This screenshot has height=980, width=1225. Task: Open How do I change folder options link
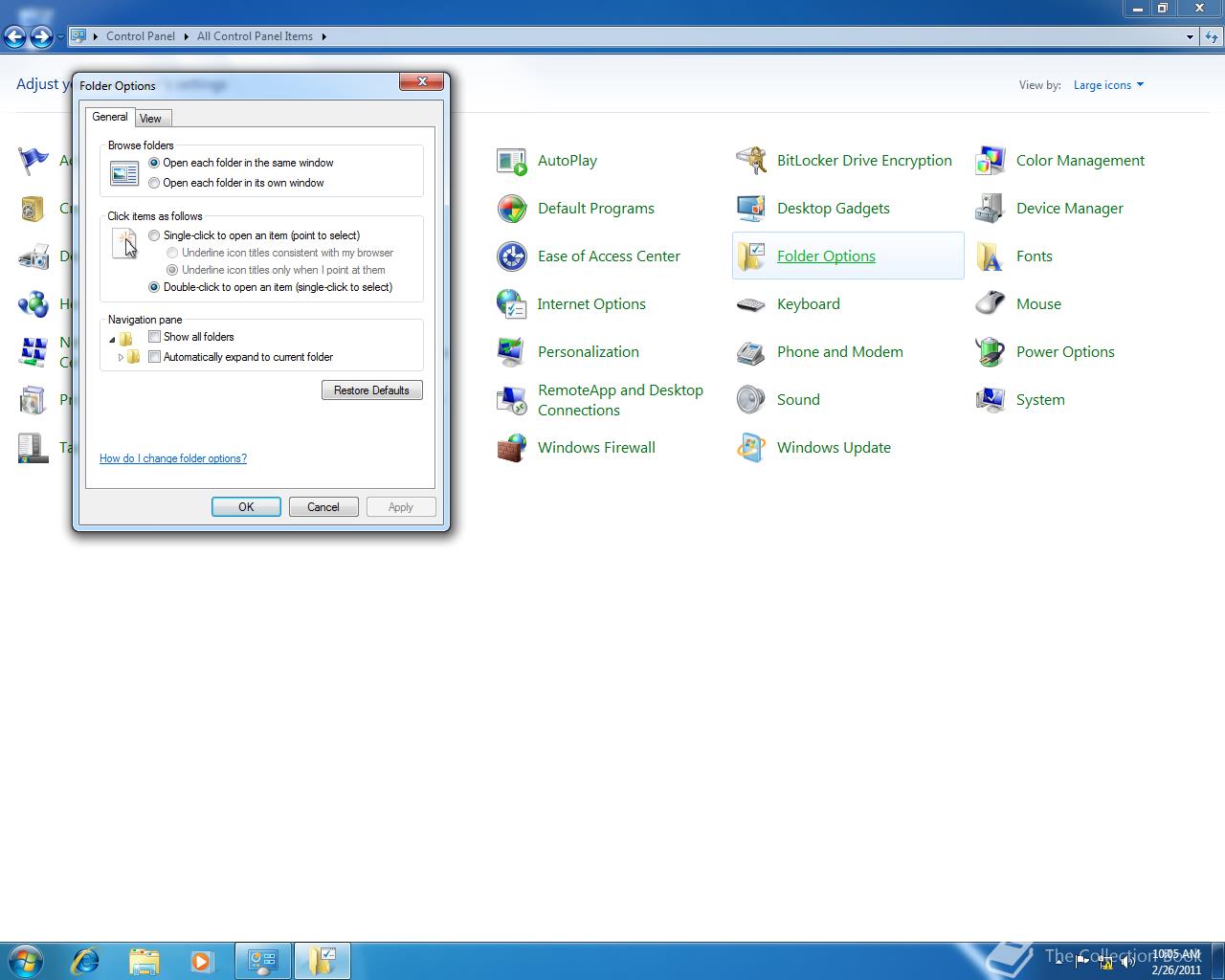(173, 458)
